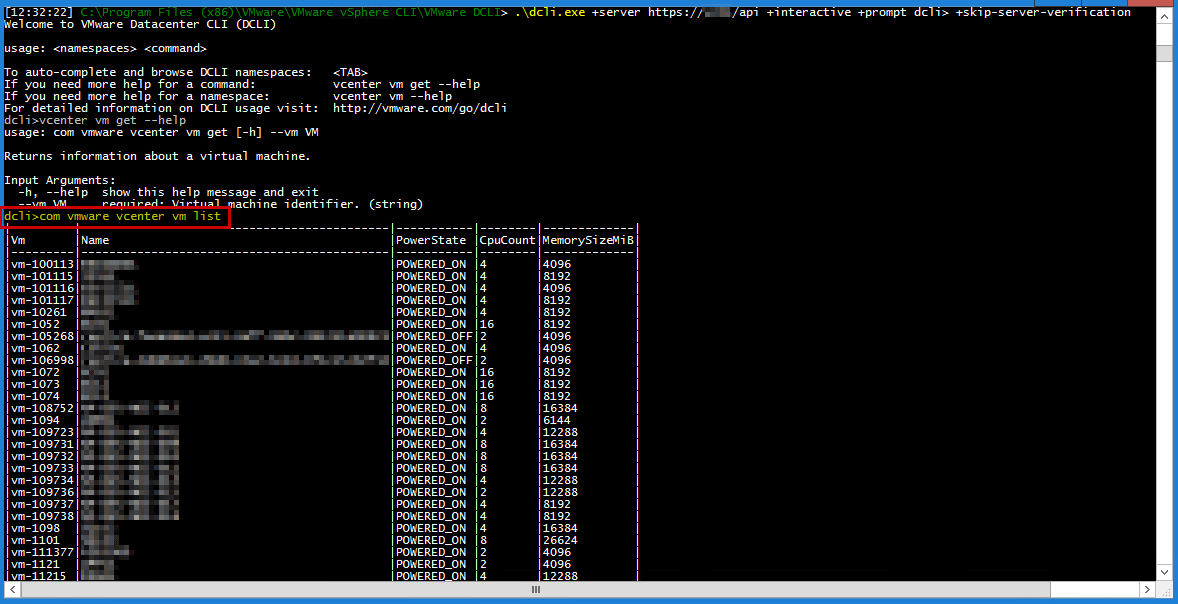Screen dimensions: 1178x604
Task: Select the vm-101115 identifier
Action: coord(42,276)
